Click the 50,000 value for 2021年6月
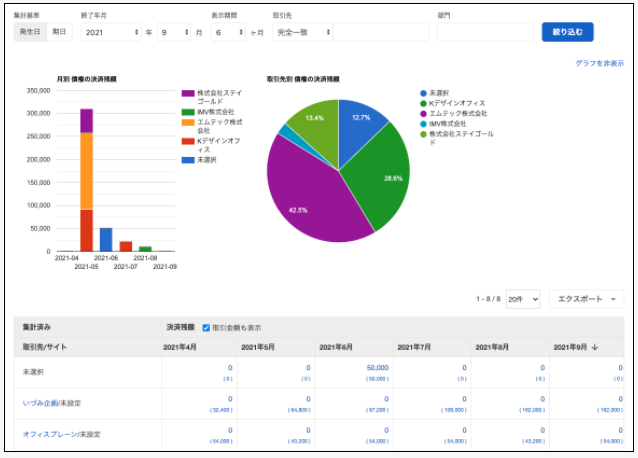This screenshot has width=638, height=458. (x=376, y=367)
